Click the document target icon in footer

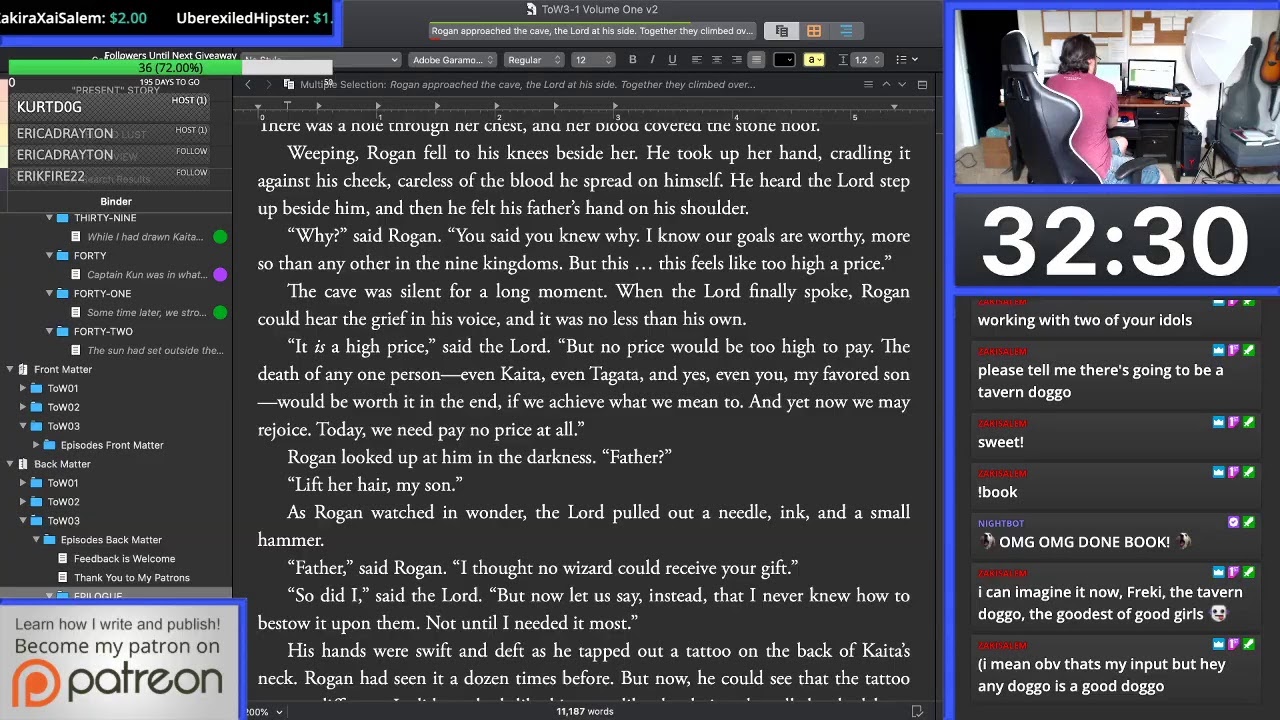tap(917, 712)
